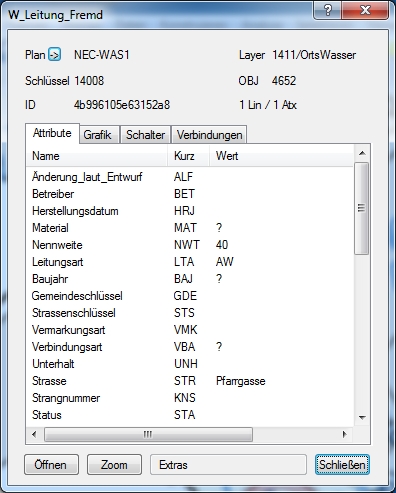Click the help question mark button

[x=327, y=10]
